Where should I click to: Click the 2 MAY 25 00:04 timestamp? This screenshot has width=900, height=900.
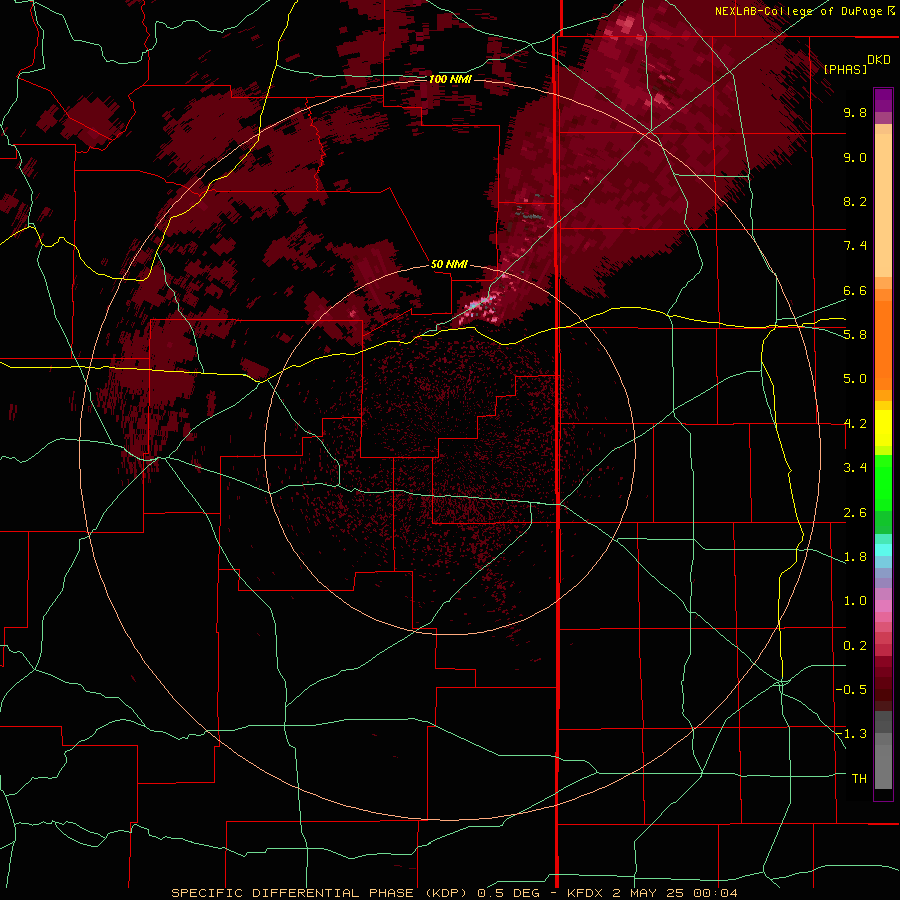(674, 893)
